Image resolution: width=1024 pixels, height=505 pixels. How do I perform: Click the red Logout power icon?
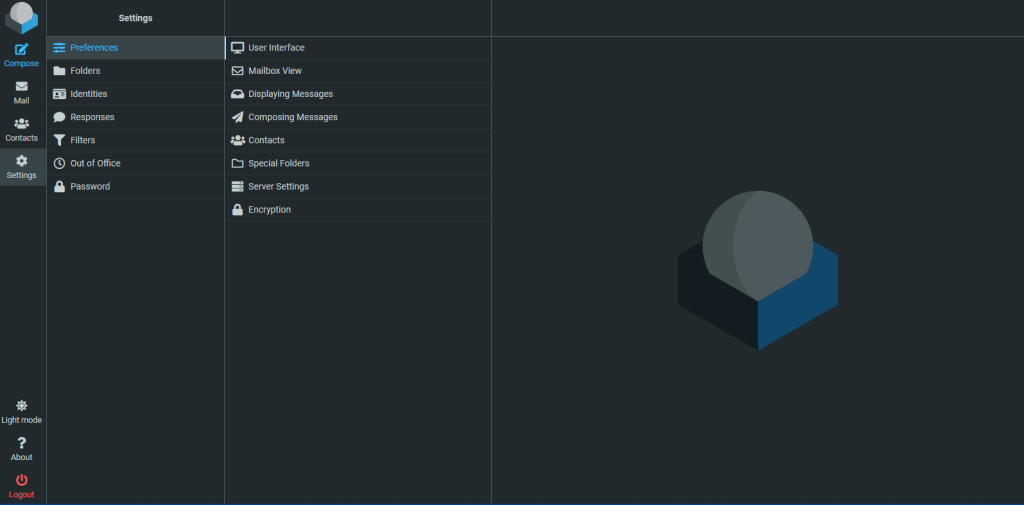(21, 480)
